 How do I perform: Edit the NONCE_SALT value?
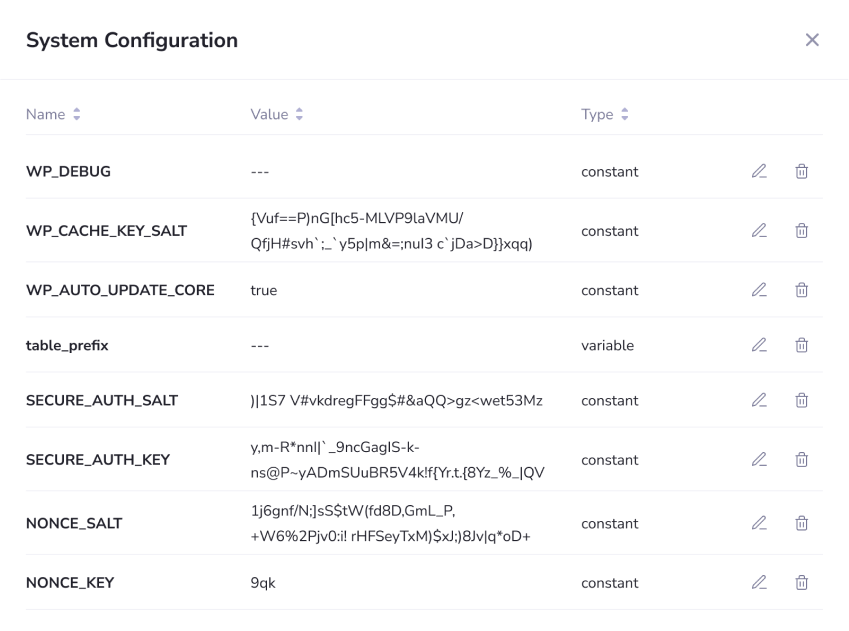click(x=759, y=523)
